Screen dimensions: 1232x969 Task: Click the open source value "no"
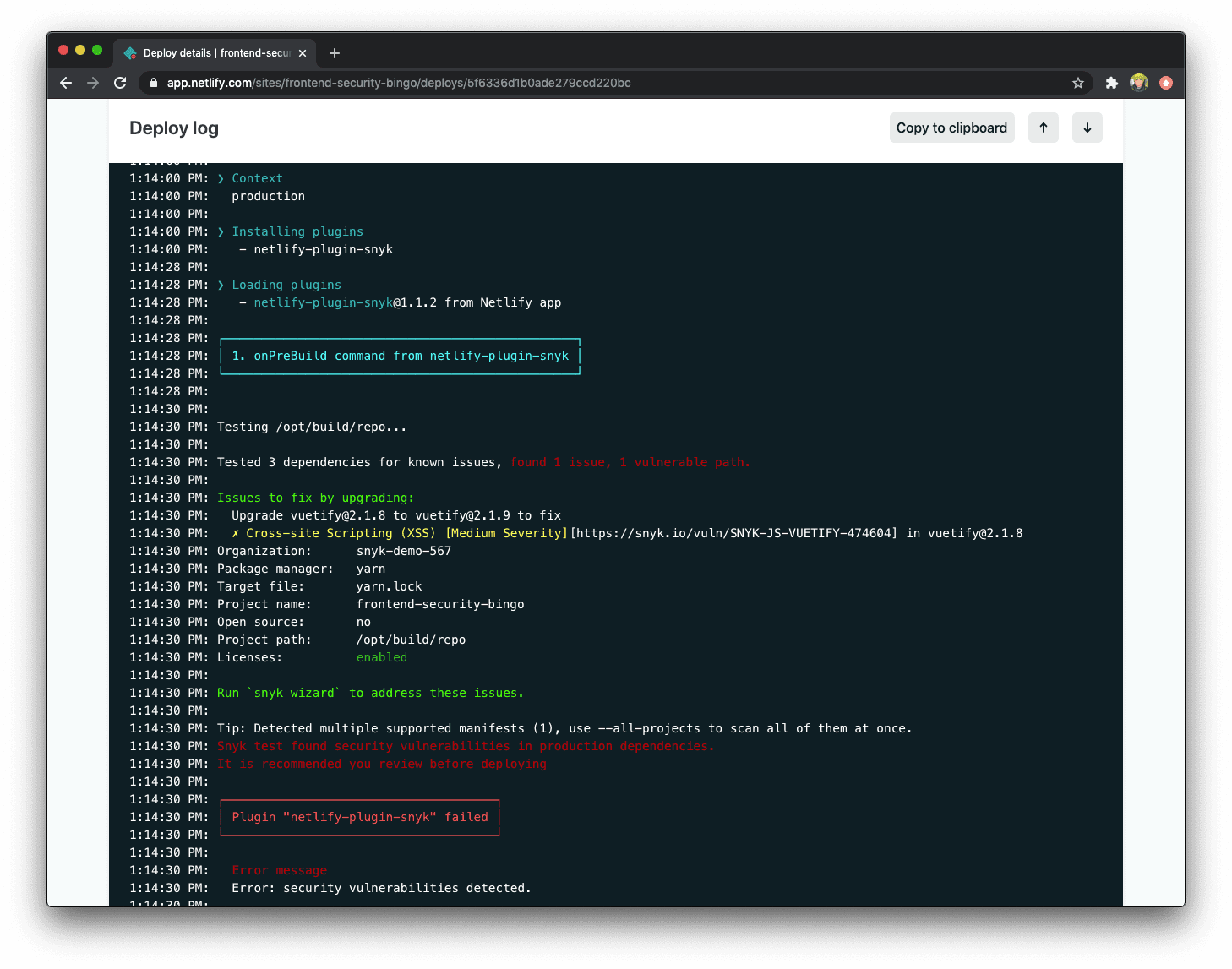pos(363,622)
